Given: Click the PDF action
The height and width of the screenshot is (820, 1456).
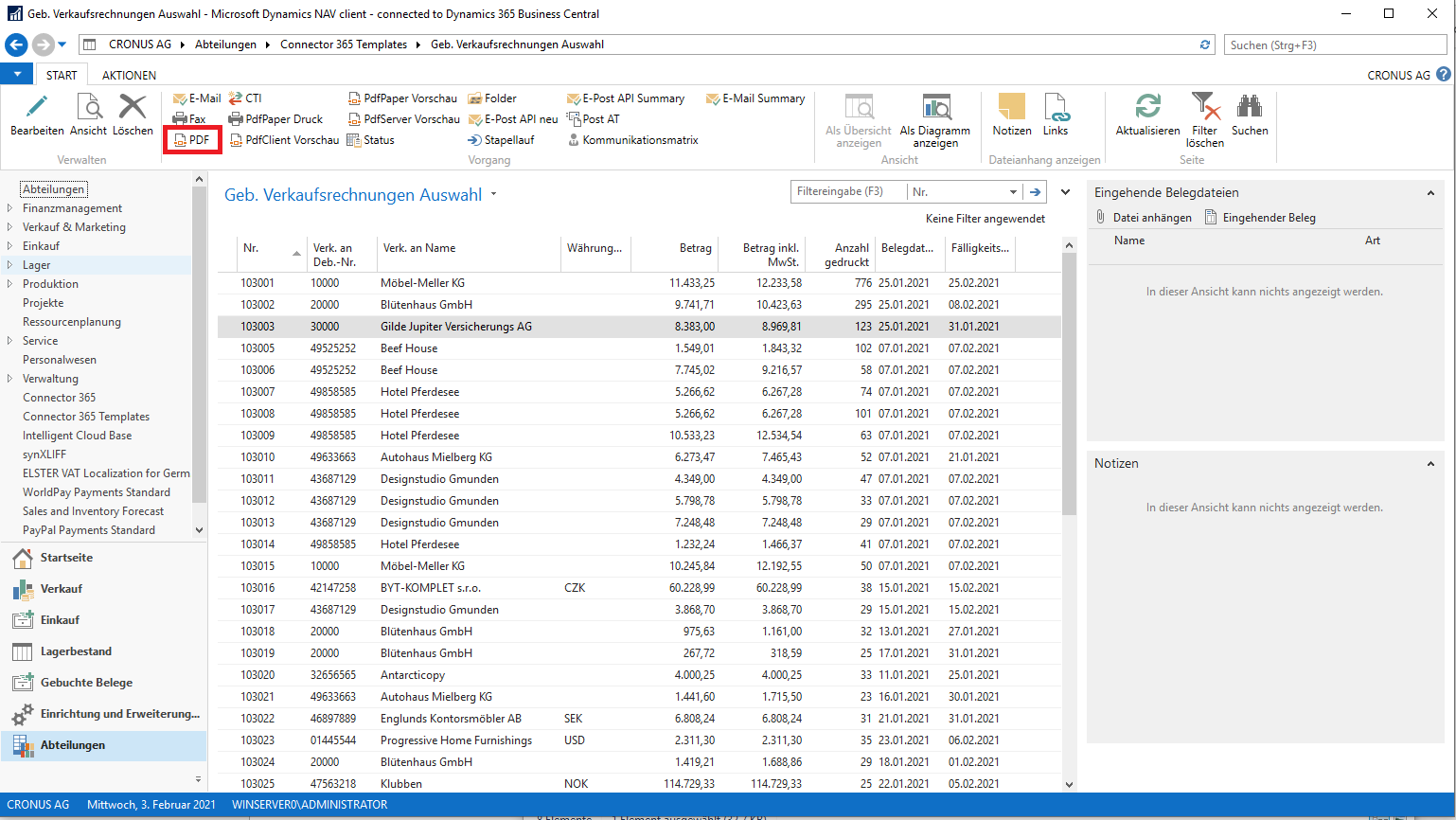Looking at the screenshot, I should tap(192, 140).
